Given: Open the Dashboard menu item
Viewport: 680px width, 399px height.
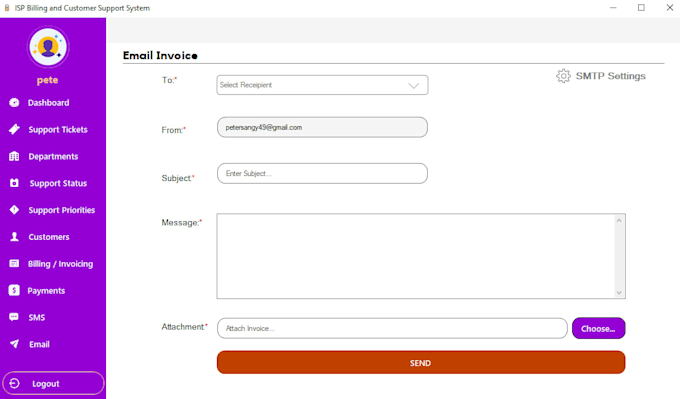Looking at the screenshot, I should (x=48, y=103).
